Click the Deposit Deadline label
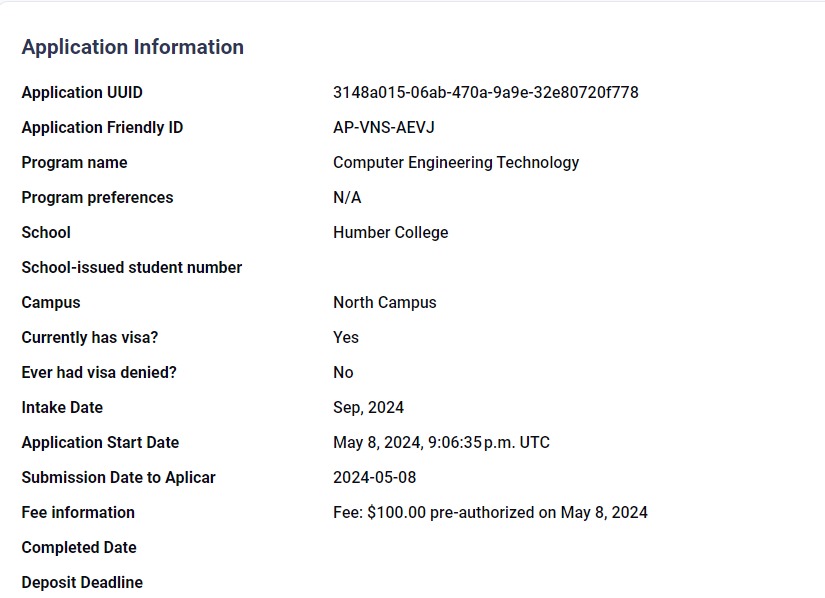Image resolution: width=825 pixels, height=598 pixels. point(82,583)
